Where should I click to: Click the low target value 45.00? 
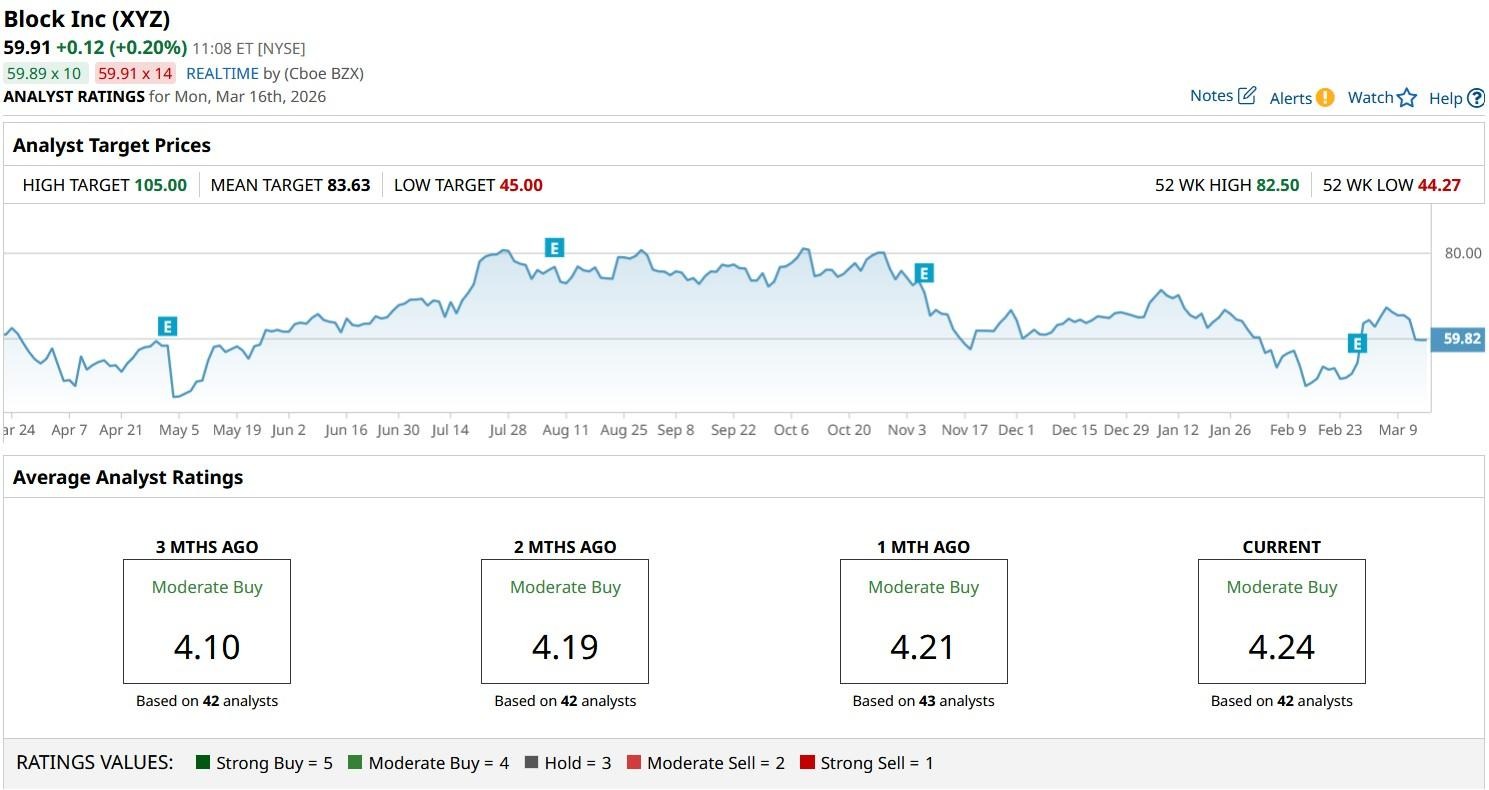[x=521, y=185]
